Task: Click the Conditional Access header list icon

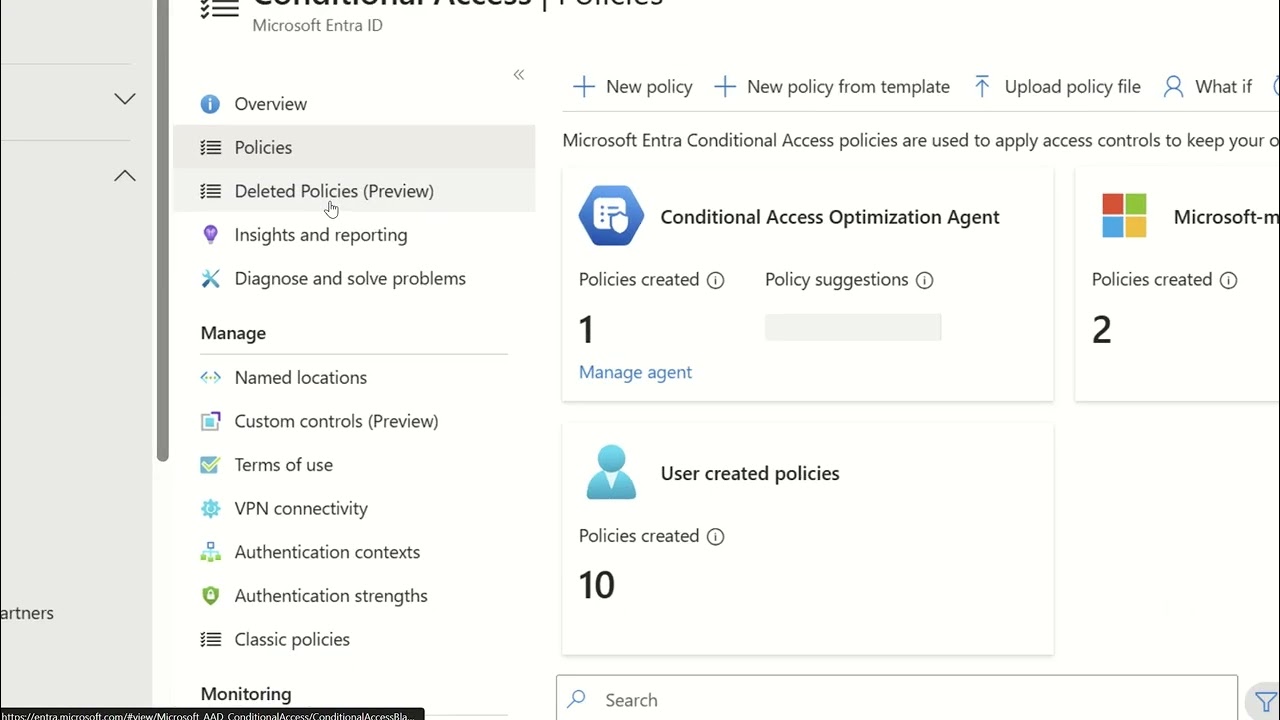Action: (219, 8)
